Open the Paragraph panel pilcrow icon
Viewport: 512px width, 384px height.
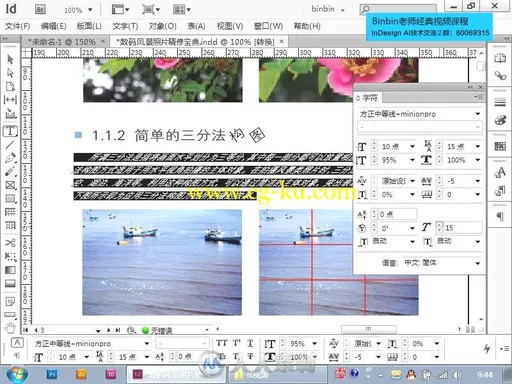(500, 217)
